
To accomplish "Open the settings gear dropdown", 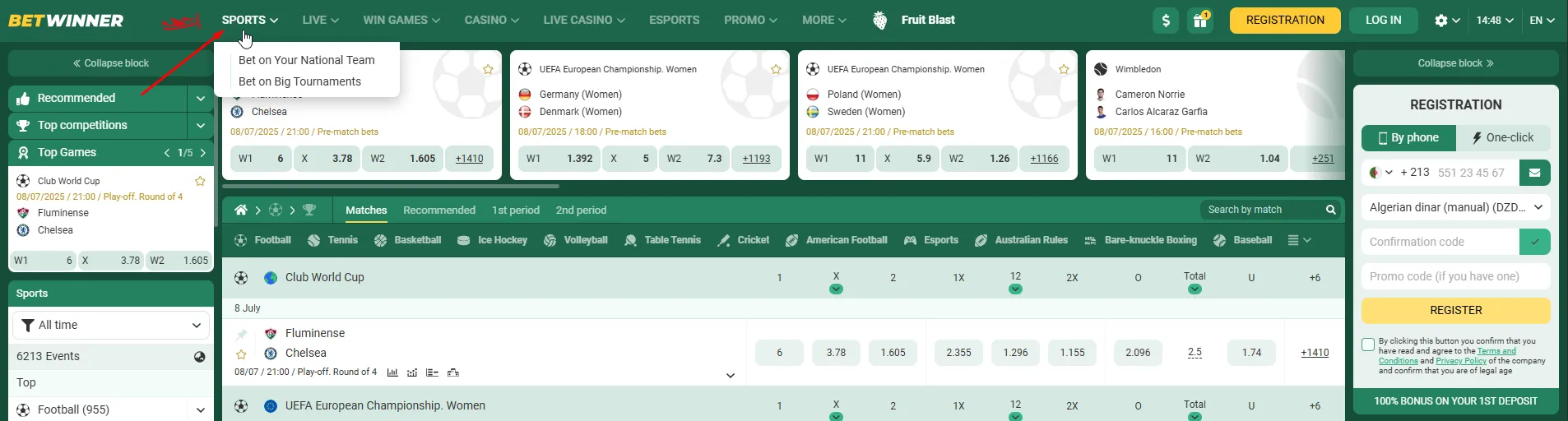I will pos(1447,21).
